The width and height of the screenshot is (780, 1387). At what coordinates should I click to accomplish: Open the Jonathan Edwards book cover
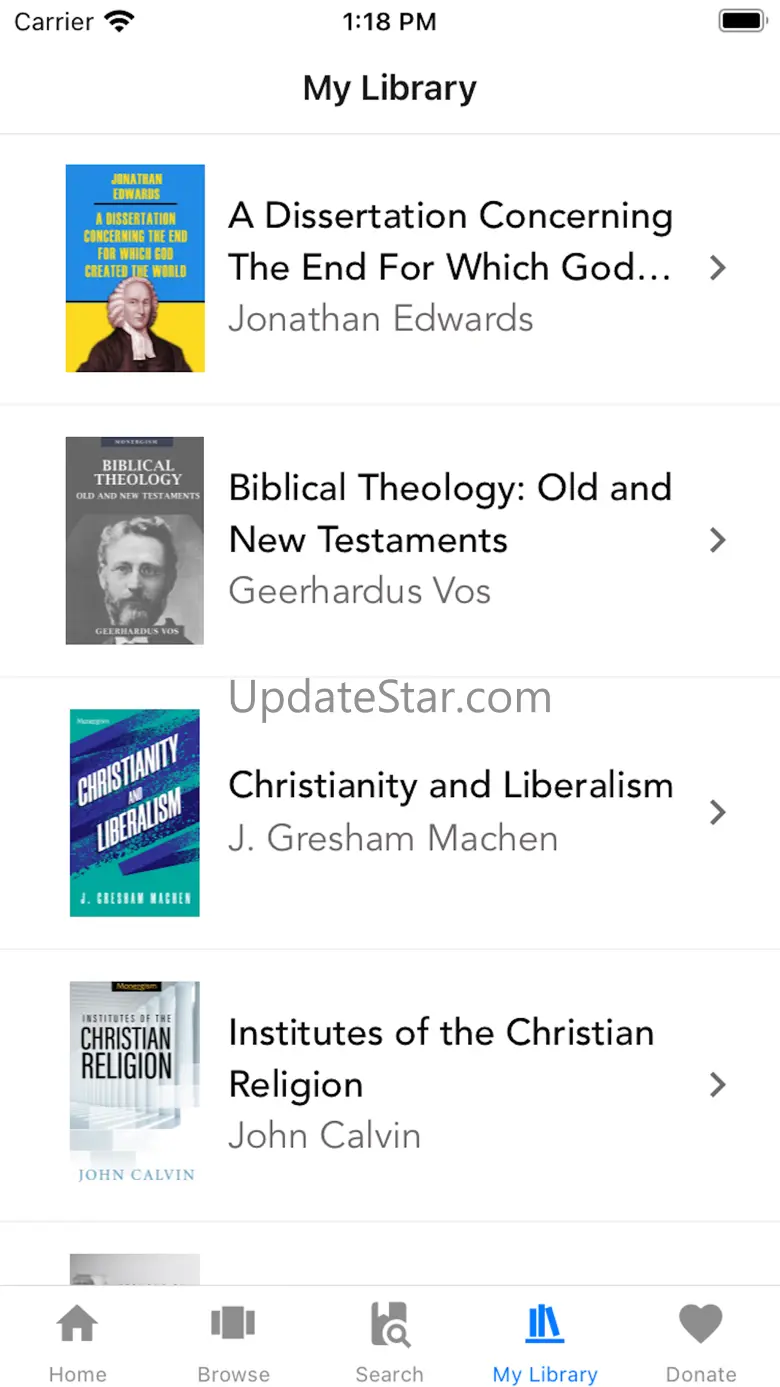135,268
